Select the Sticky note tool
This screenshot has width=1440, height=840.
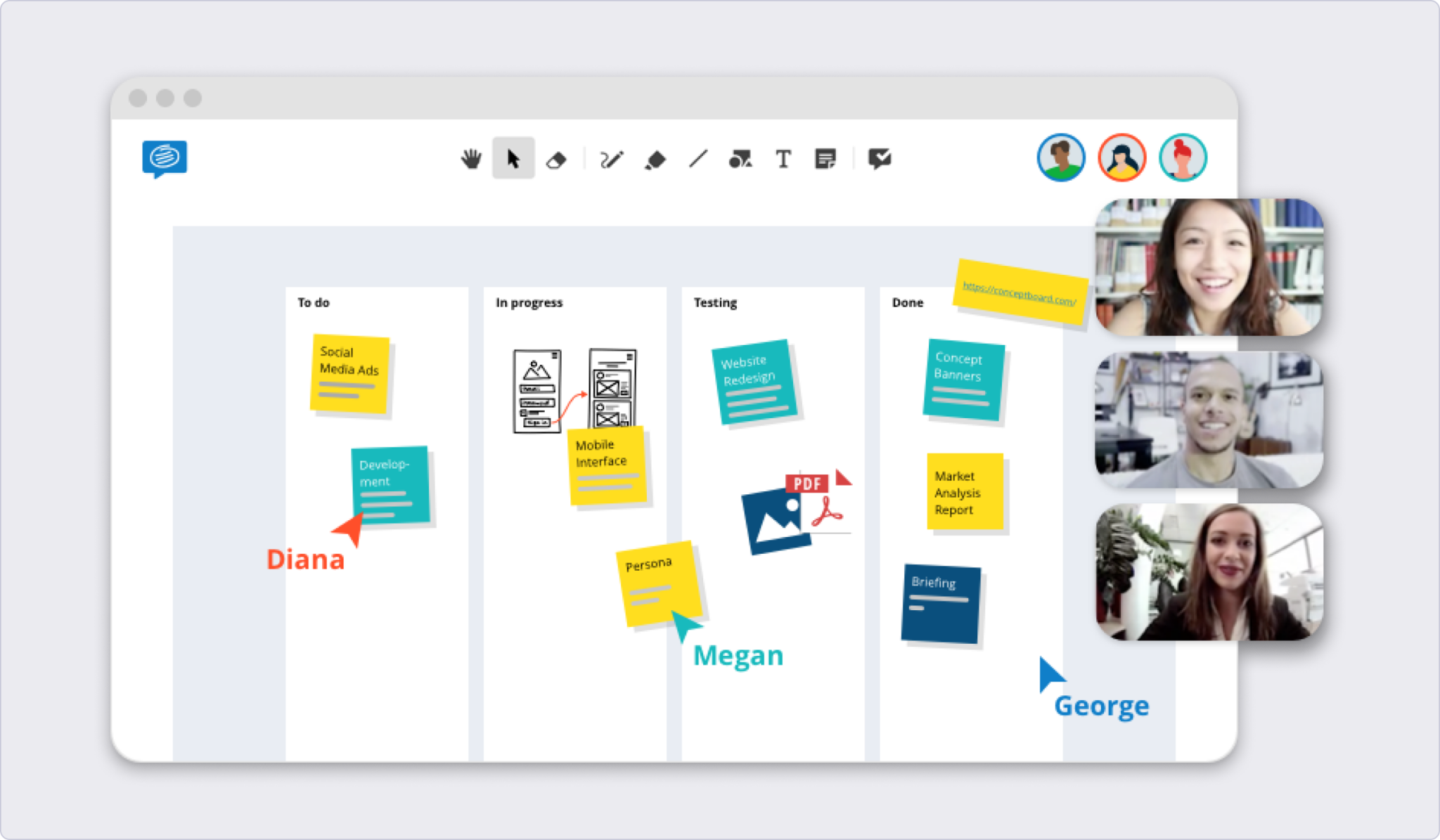826,159
